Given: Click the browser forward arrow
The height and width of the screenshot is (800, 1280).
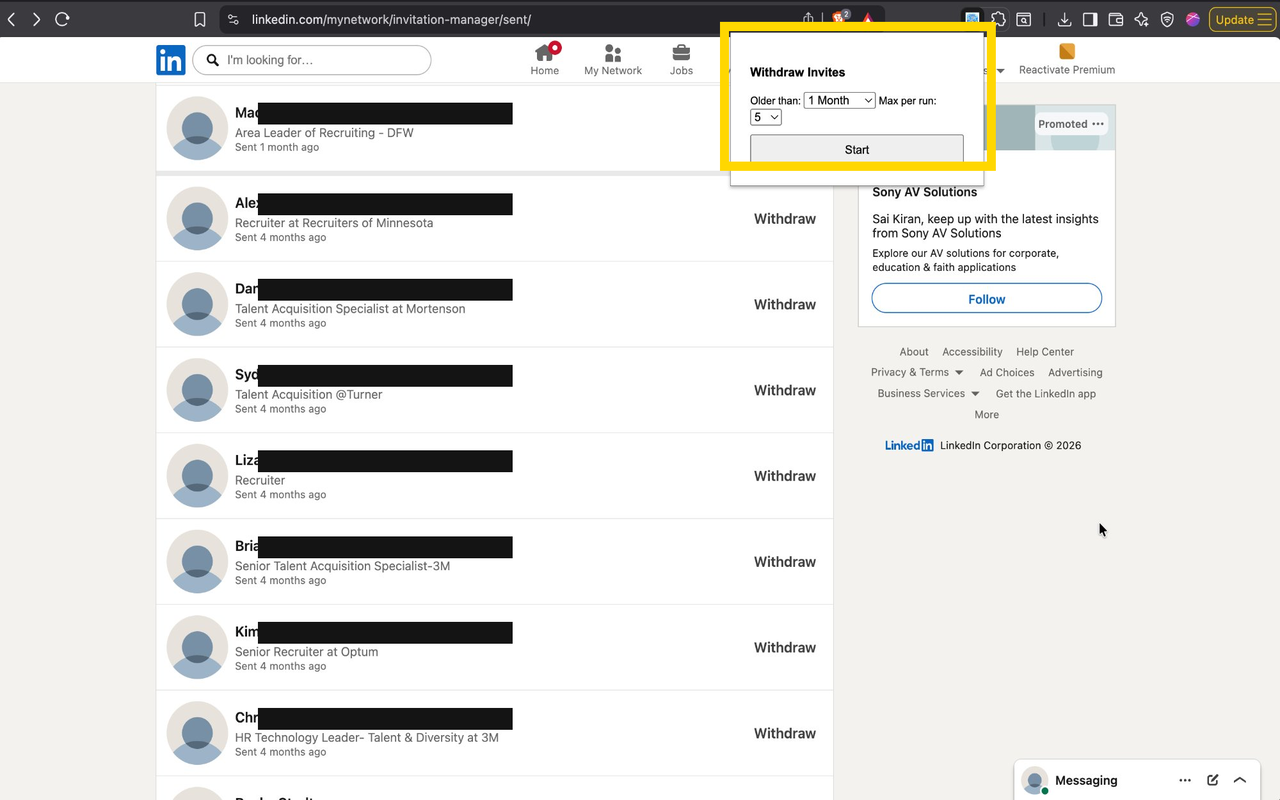Looking at the screenshot, I should coord(36,19).
